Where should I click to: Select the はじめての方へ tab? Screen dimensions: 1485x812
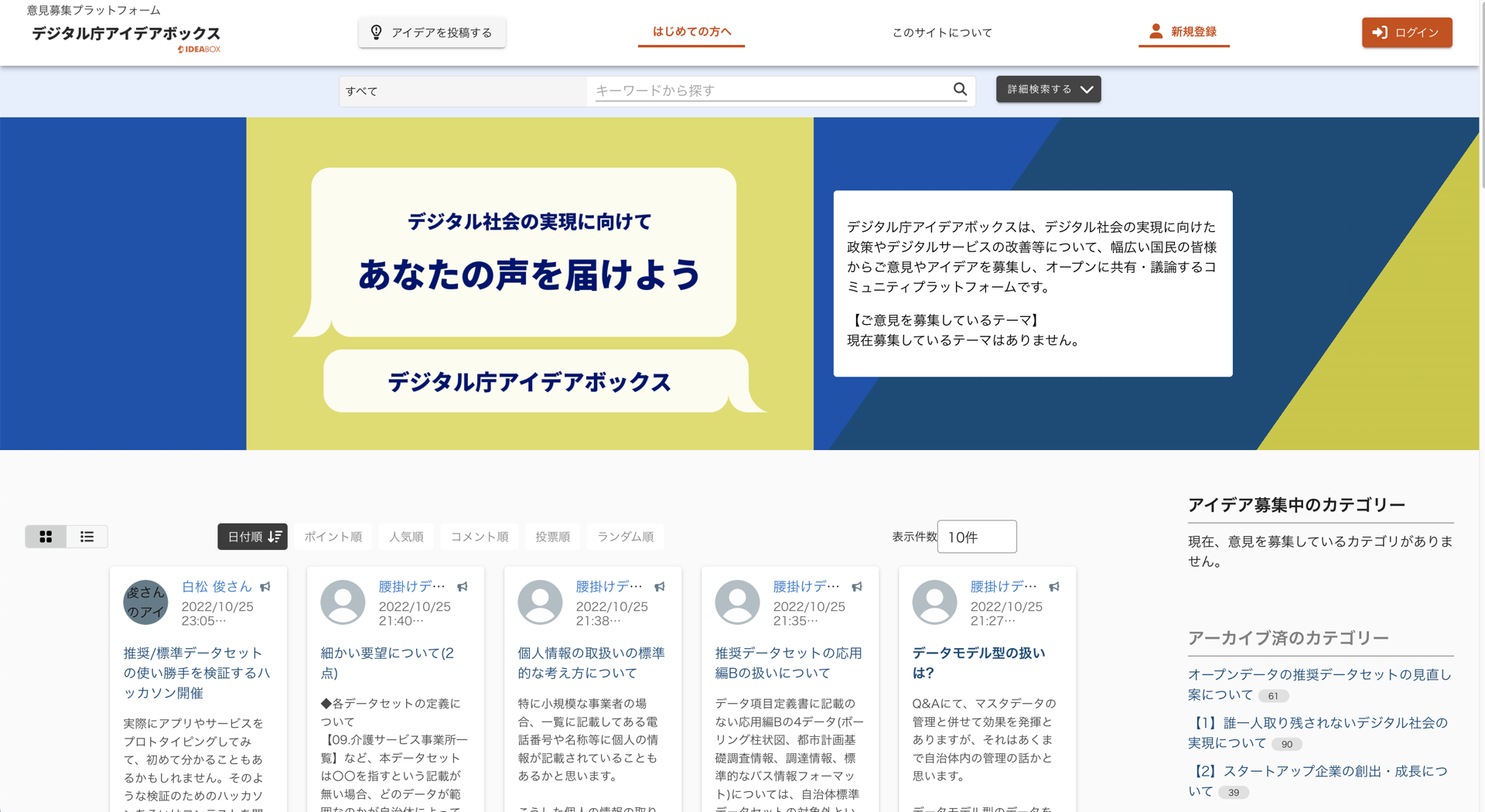tap(691, 32)
